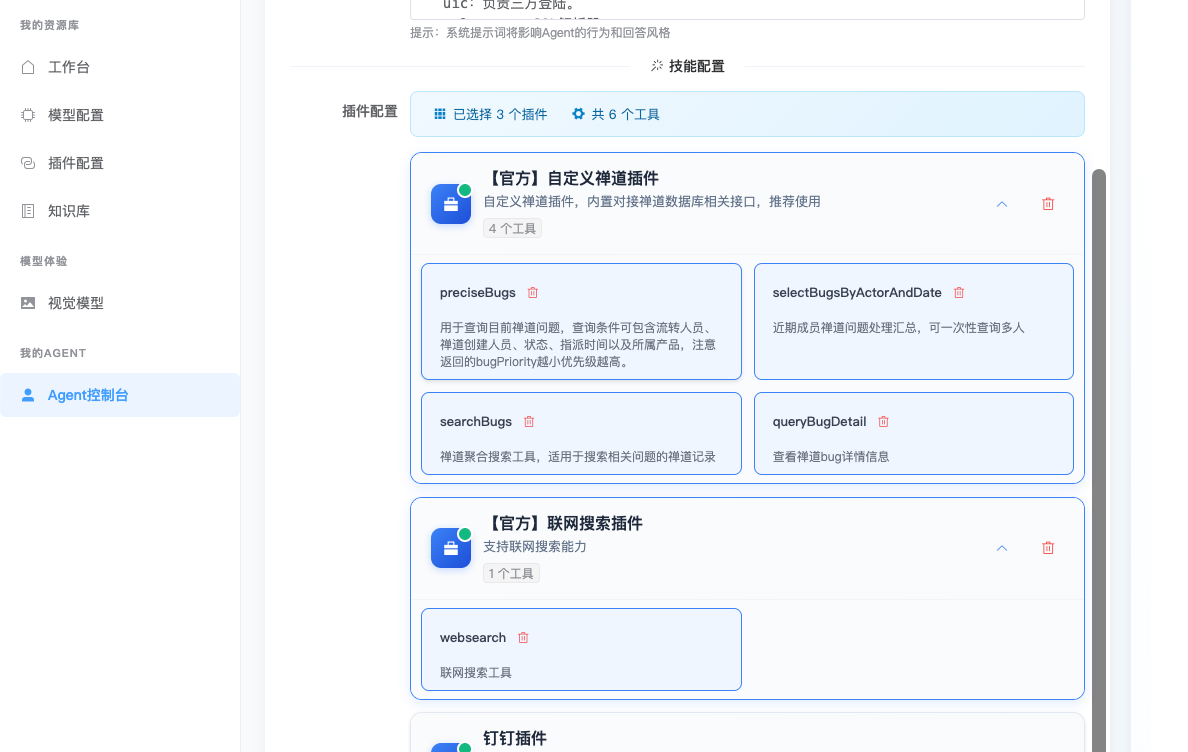Click the 自定义禅道插件 briefcase icon
This screenshot has width=1188, height=752.
pyautogui.click(x=451, y=204)
